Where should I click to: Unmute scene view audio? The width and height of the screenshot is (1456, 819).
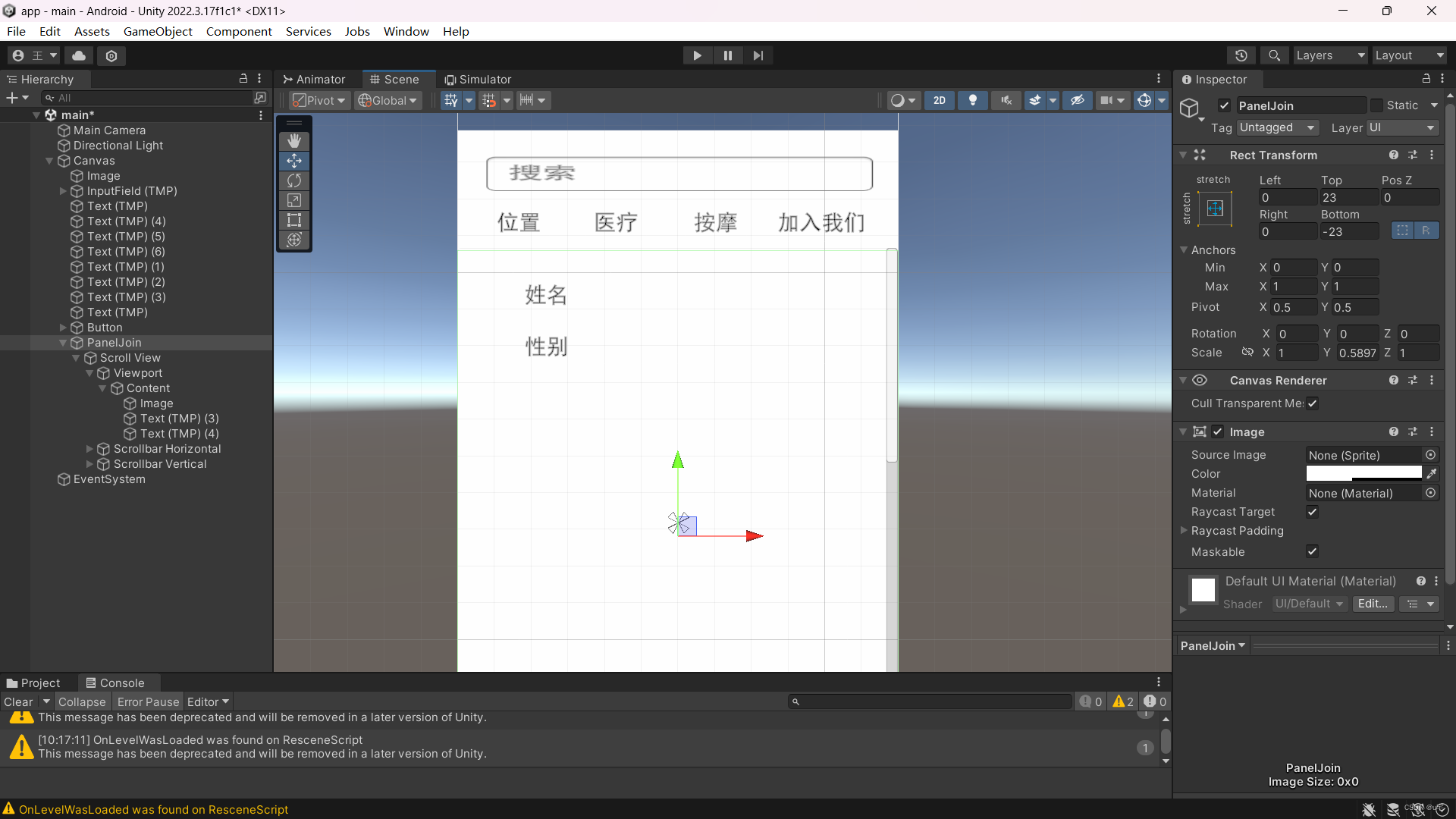pyautogui.click(x=1006, y=100)
